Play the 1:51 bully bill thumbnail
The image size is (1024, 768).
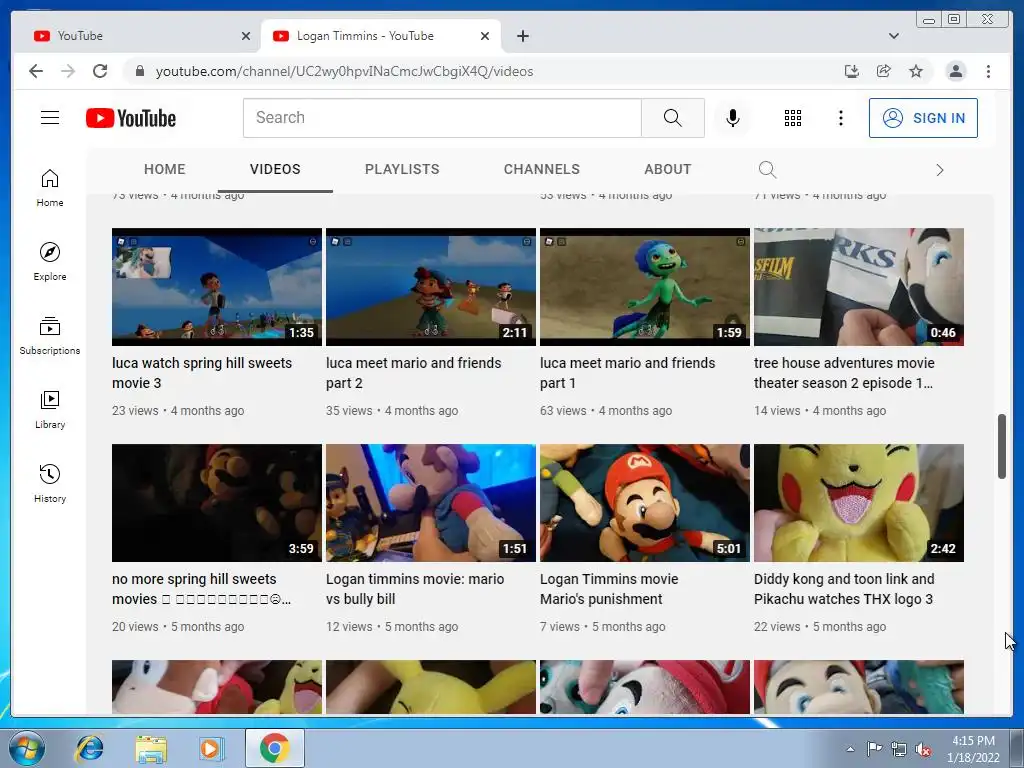coord(430,503)
